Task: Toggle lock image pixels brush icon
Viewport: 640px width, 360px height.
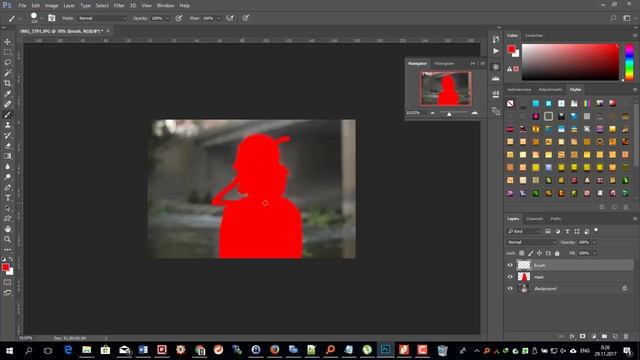Action: (531, 253)
